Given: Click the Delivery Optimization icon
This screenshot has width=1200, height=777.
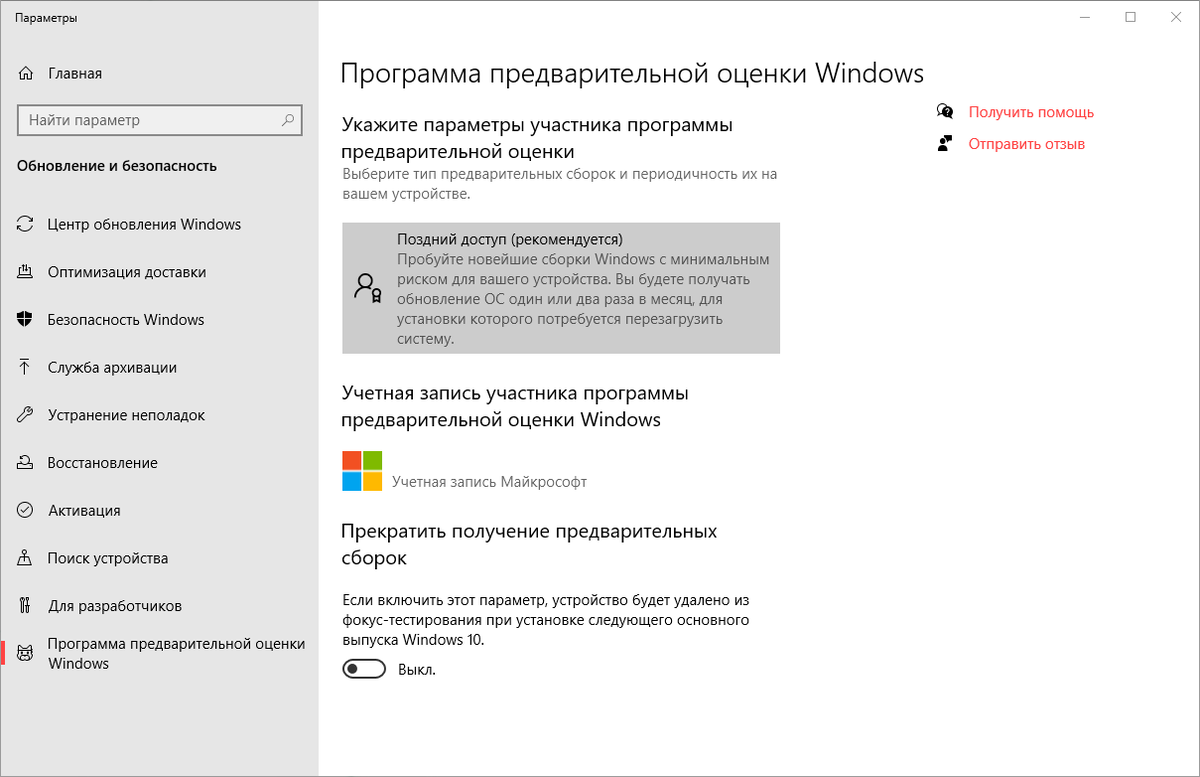Looking at the screenshot, I should pyautogui.click(x=26, y=272).
